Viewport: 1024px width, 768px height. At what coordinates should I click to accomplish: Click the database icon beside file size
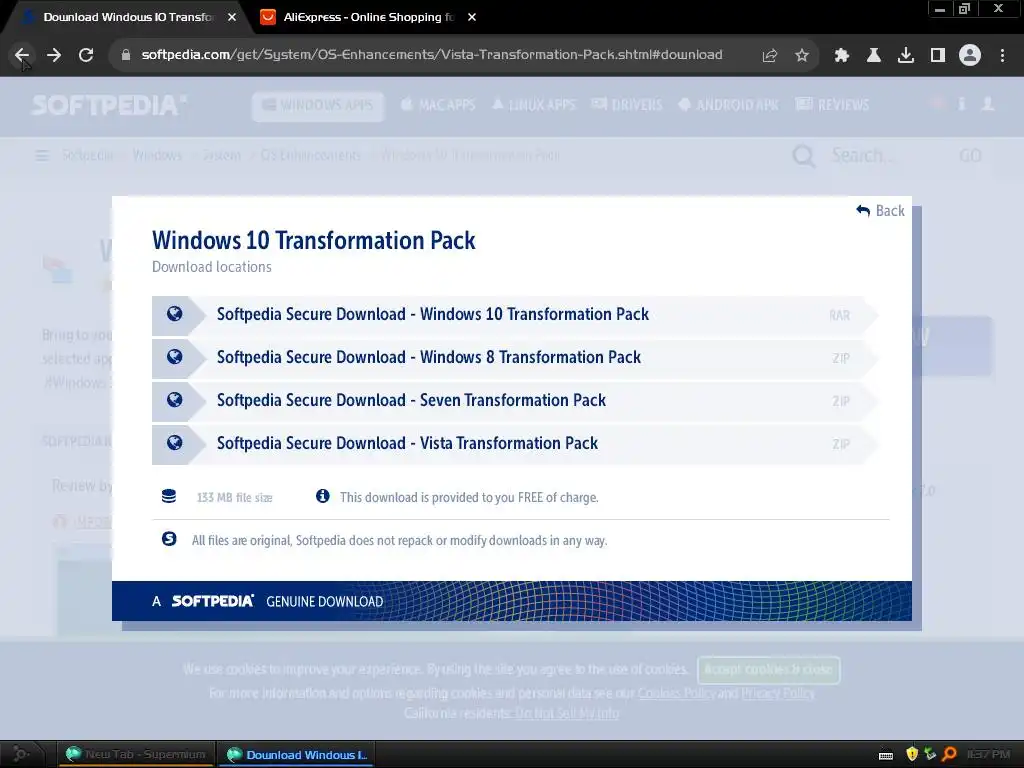[168, 496]
